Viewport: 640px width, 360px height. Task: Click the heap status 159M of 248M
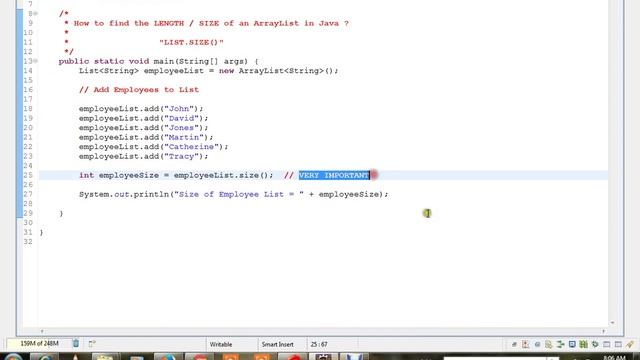[x=39, y=344]
